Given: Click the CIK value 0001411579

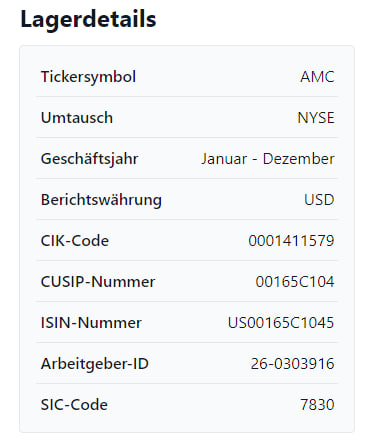Looking at the screenshot, I should pos(291,241).
